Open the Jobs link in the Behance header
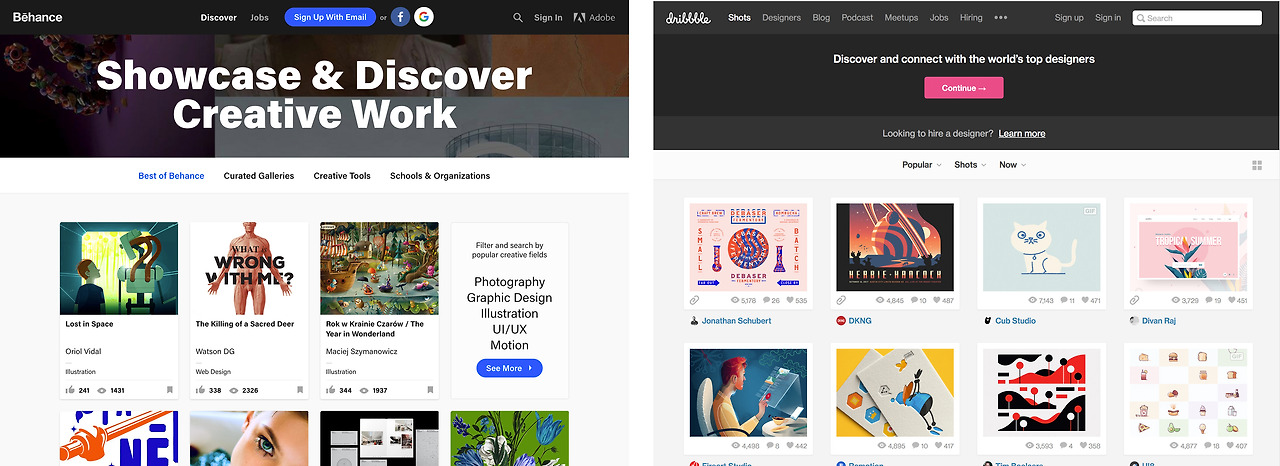This screenshot has width=1280, height=466. pos(259,17)
